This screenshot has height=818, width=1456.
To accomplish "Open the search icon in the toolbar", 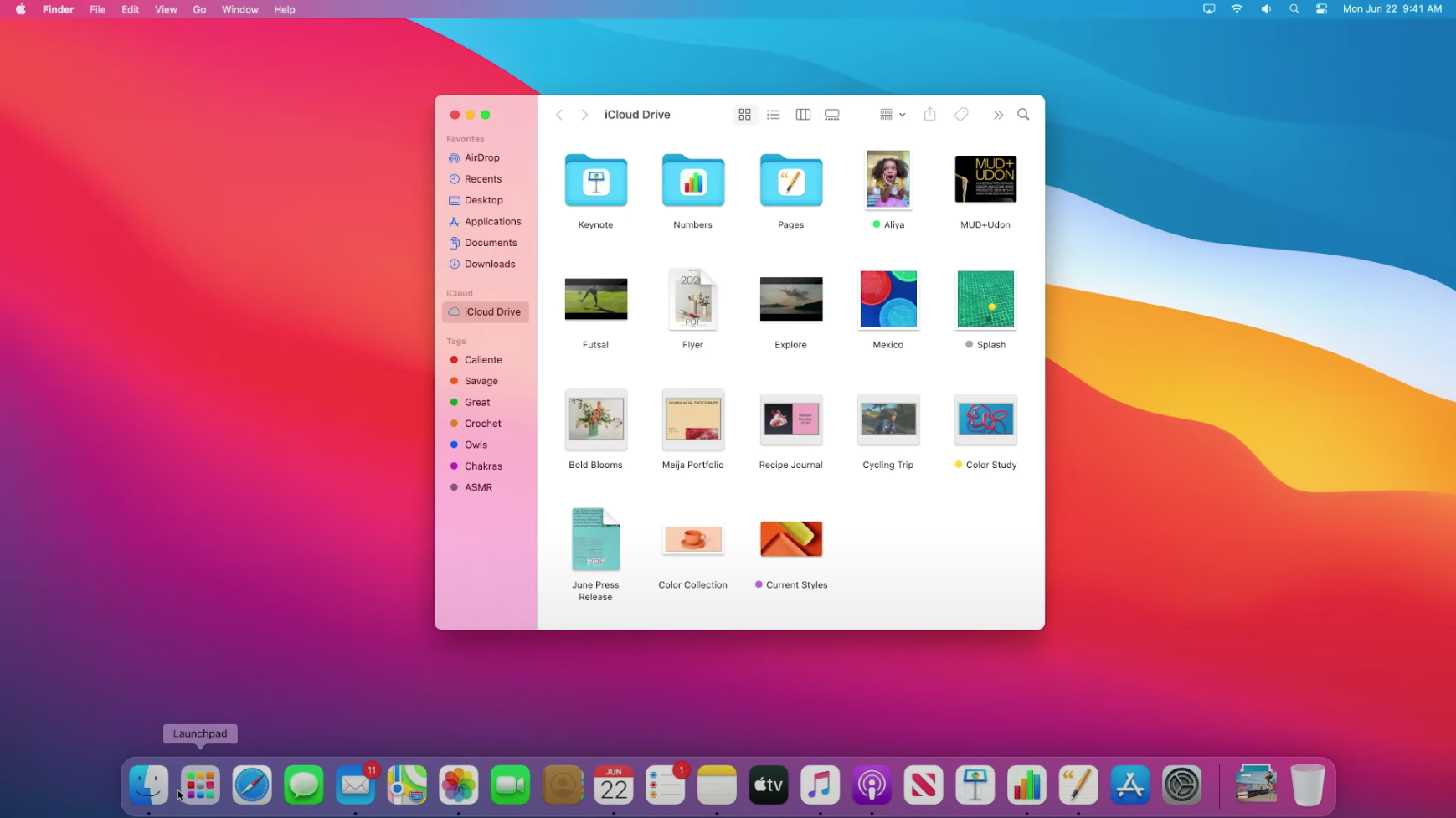I will tap(1022, 114).
